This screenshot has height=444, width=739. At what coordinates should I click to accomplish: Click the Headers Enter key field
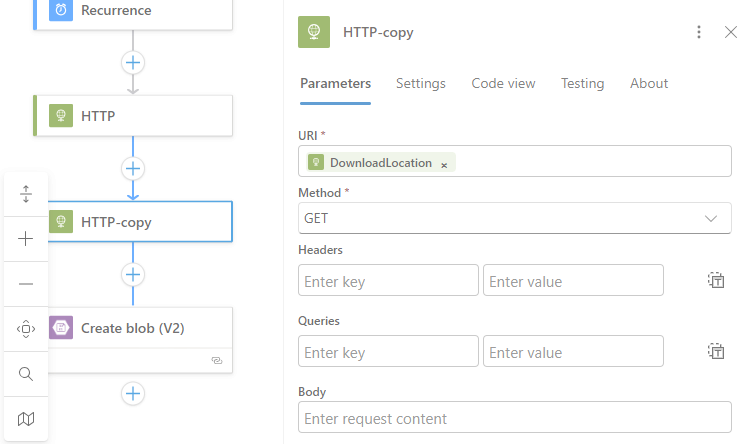pos(388,280)
